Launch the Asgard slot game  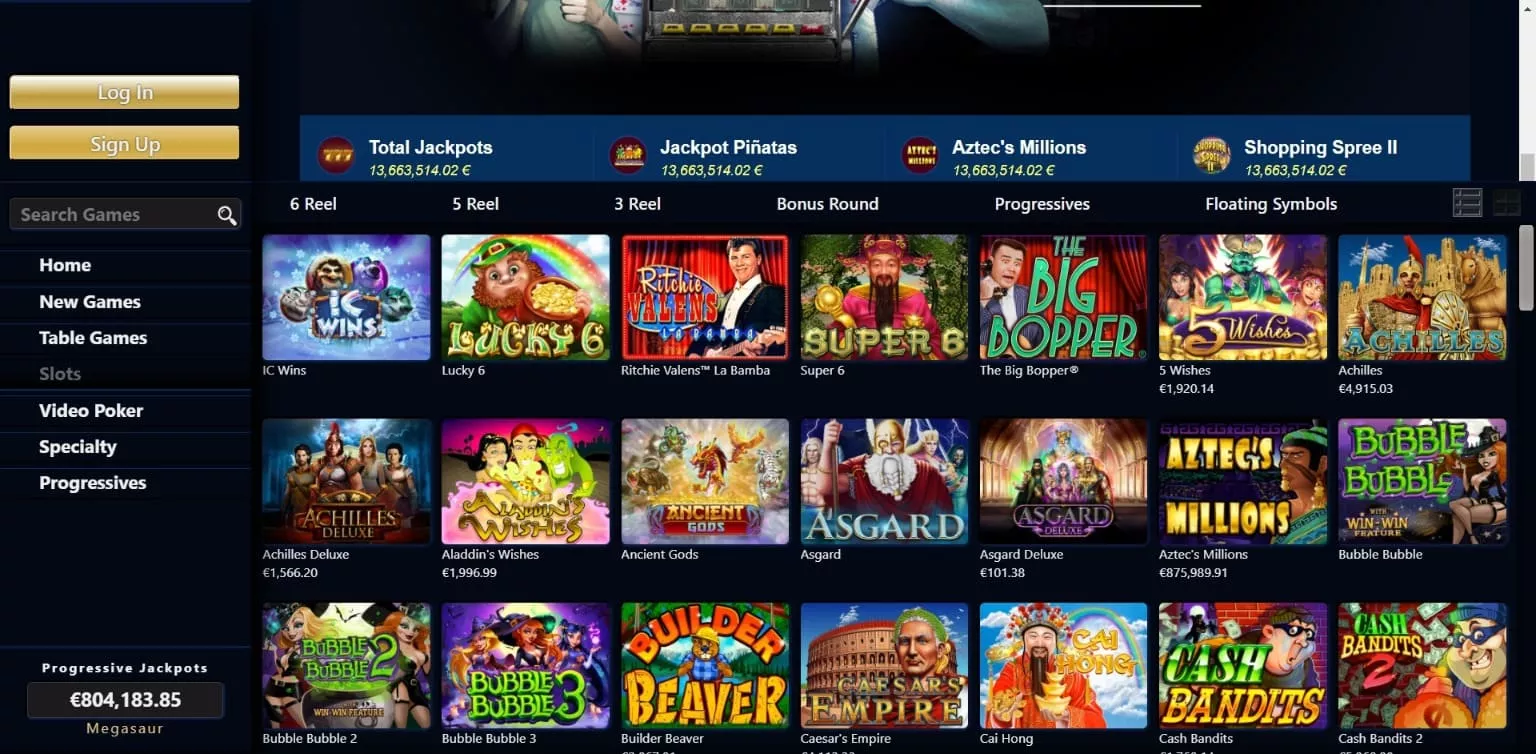[884, 481]
